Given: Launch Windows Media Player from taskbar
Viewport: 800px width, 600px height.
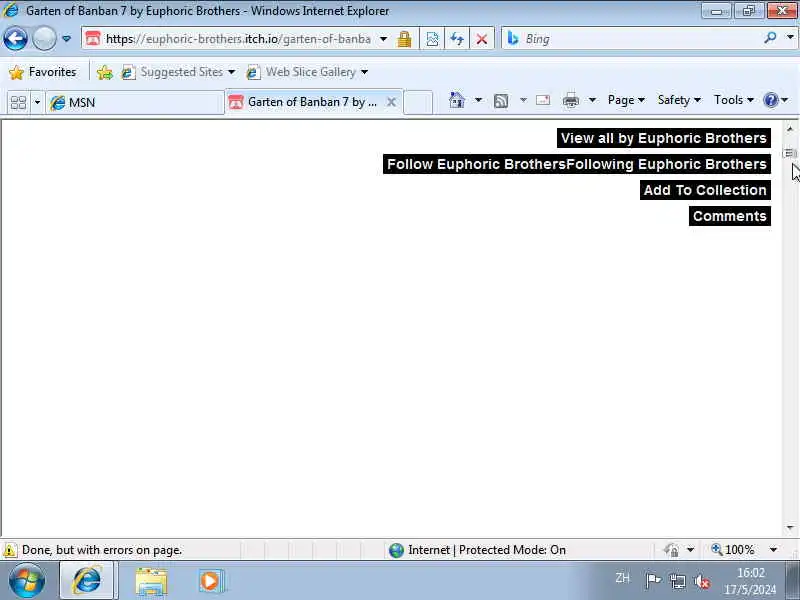Looking at the screenshot, I should coord(210,581).
